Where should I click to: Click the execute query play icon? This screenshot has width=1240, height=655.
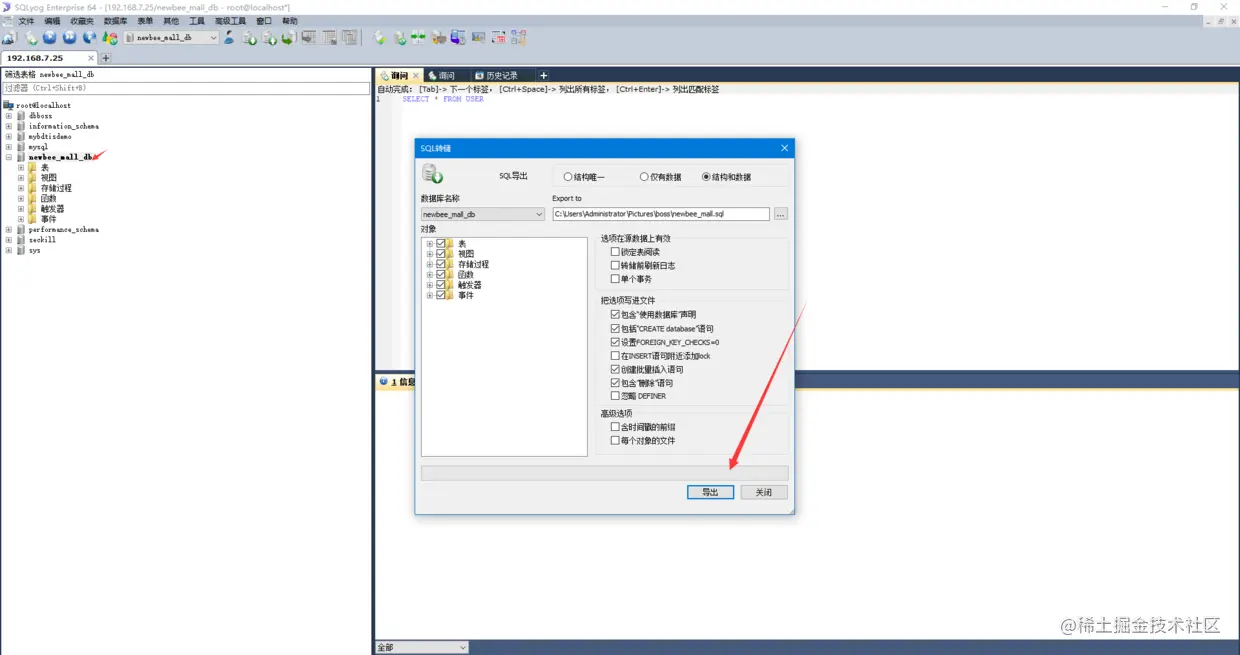(x=49, y=38)
